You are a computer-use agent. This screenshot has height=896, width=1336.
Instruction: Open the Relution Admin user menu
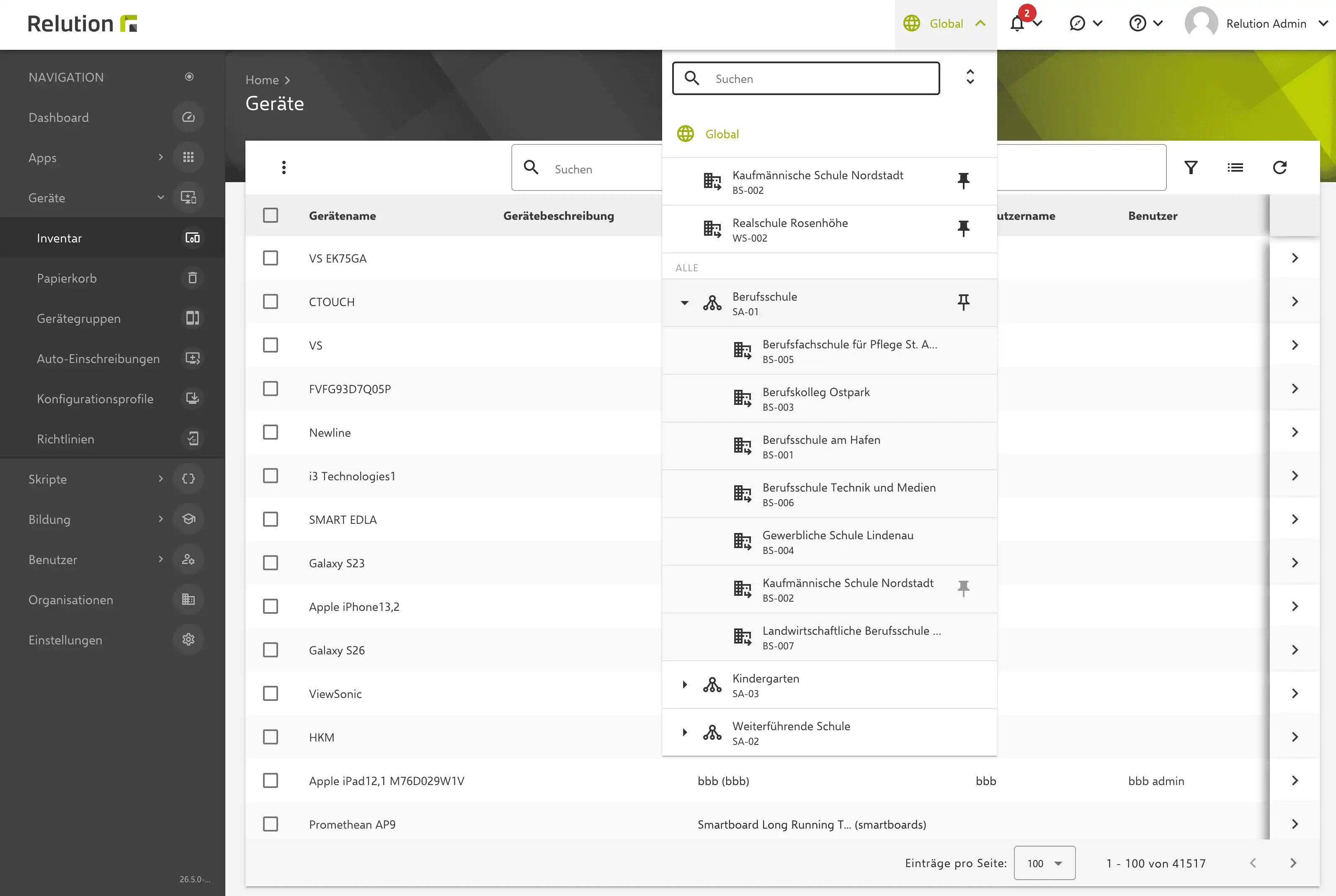[x=1256, y=24]
